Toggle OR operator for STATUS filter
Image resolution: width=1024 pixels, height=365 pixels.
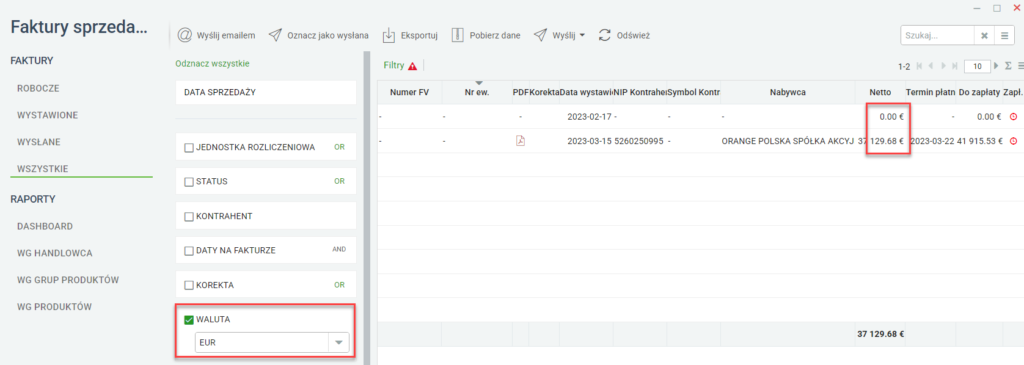tap(339, 181)
